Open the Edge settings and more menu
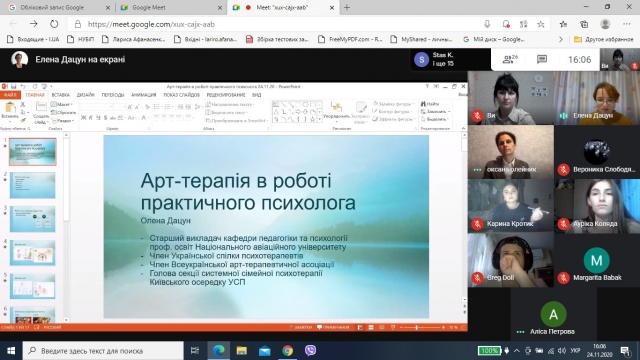Screen dimensions: 640x360 pyautogui.click(x=627, y=24)
